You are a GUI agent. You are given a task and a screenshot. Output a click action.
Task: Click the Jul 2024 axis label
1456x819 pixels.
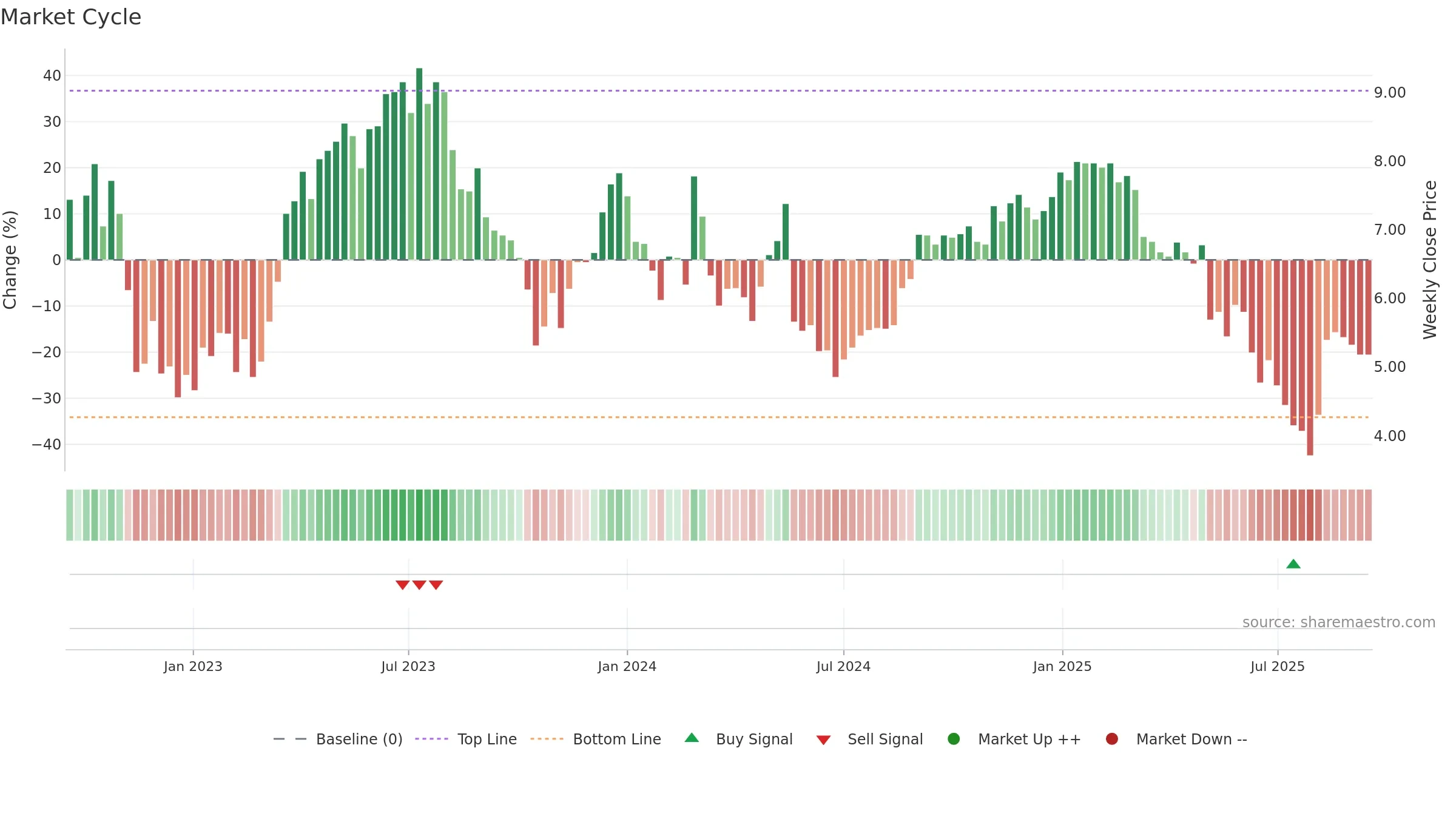(x=843, y=666)
